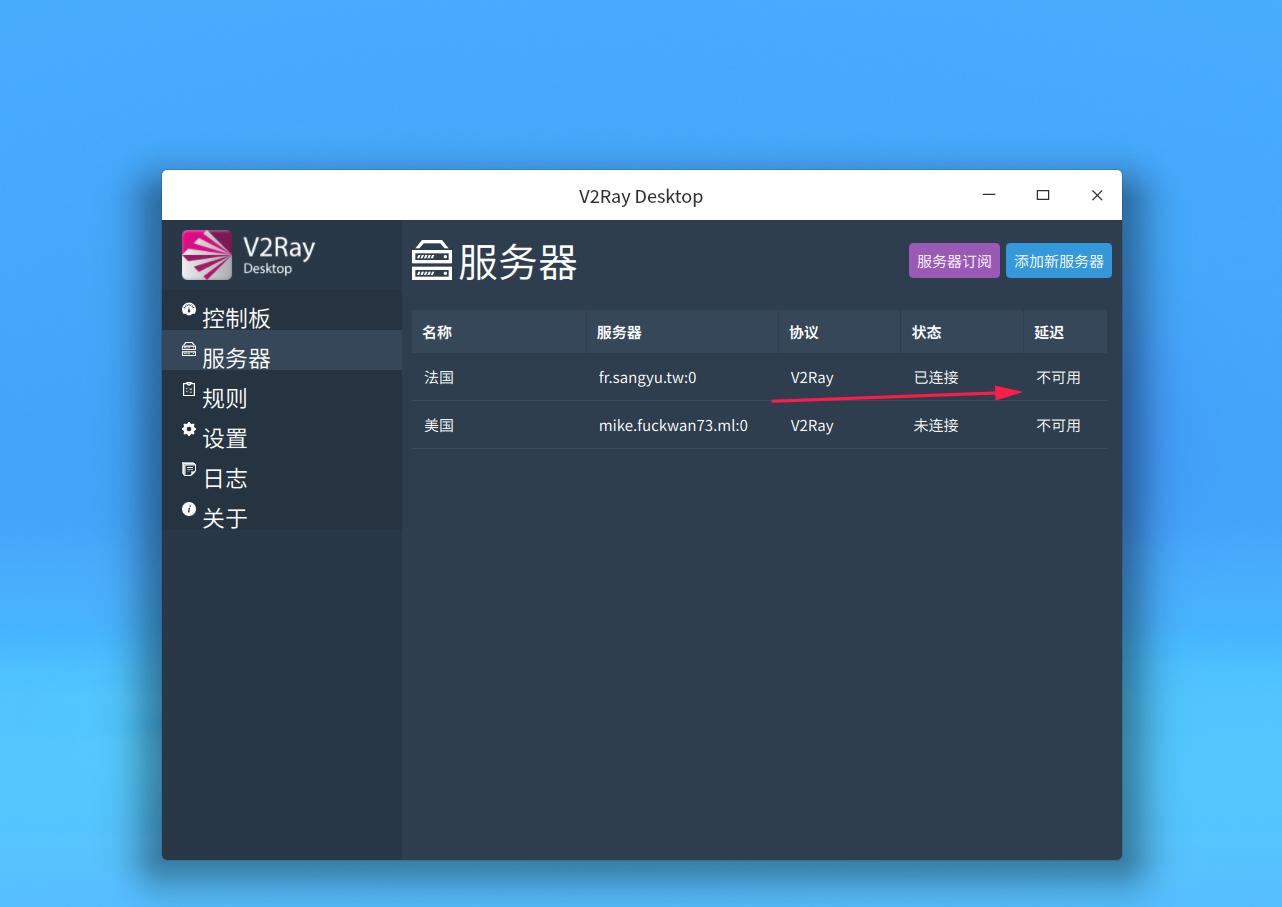This screenshot has width=1282, height=907.
Task: Click the 服务器订阅 button
Action: [x=954, y=261]
